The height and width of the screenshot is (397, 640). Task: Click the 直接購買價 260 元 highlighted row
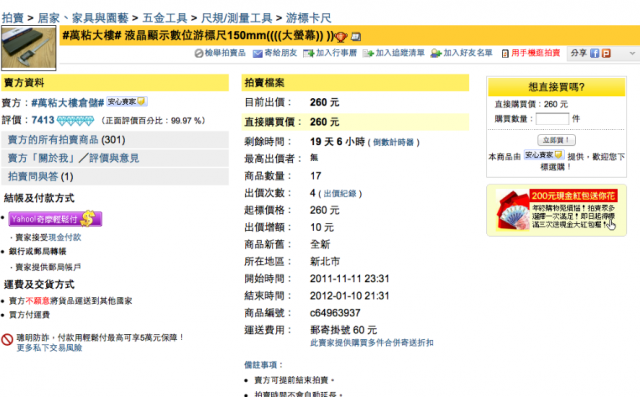click(355, 122)
